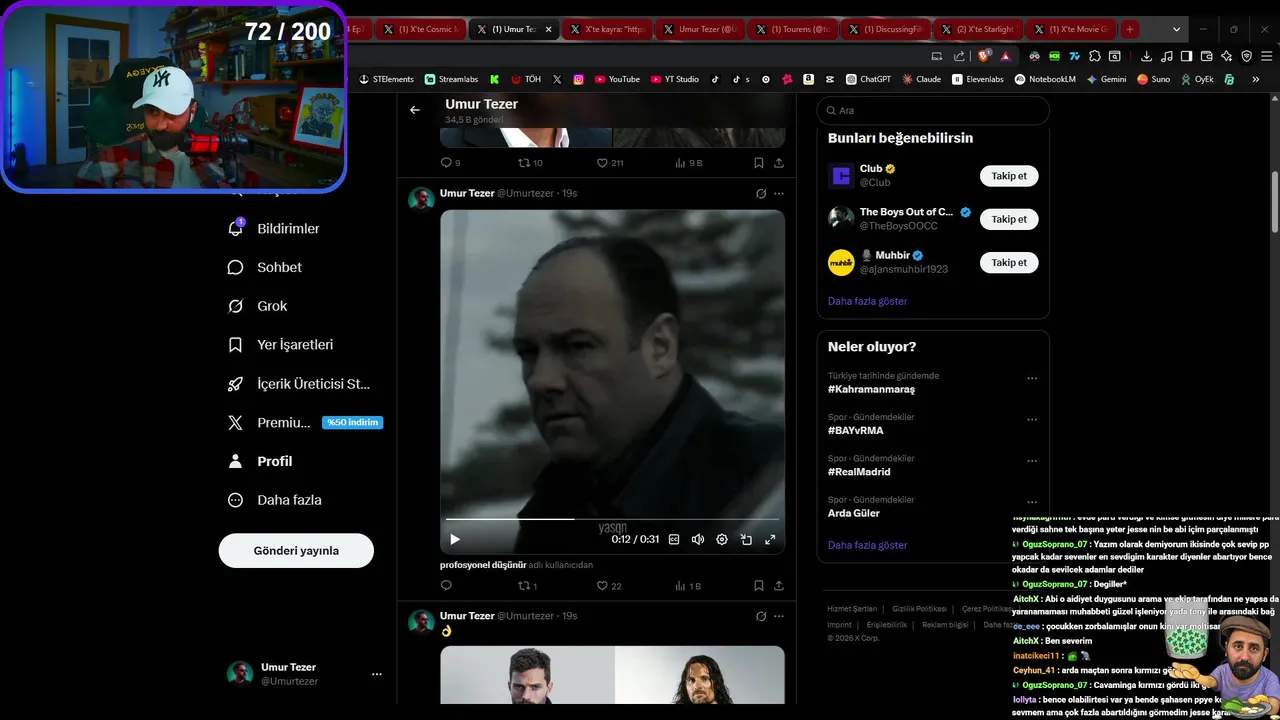View analytics of the 9 B views post
Viewport: 1280px width, 720px height.
(x=689, y=163)
